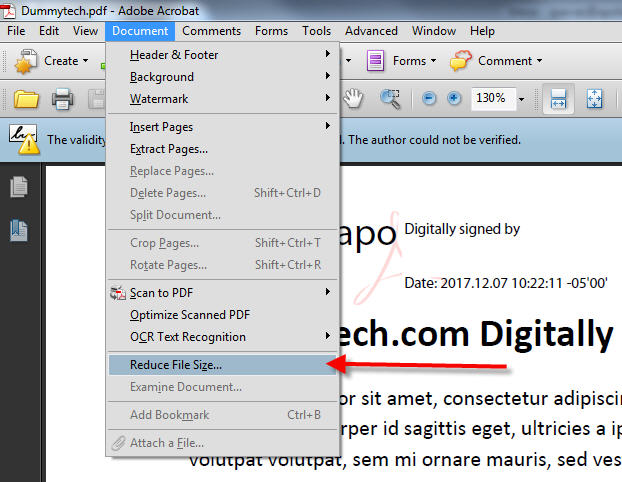Click the signature warning icon

[x=24, y=139]
